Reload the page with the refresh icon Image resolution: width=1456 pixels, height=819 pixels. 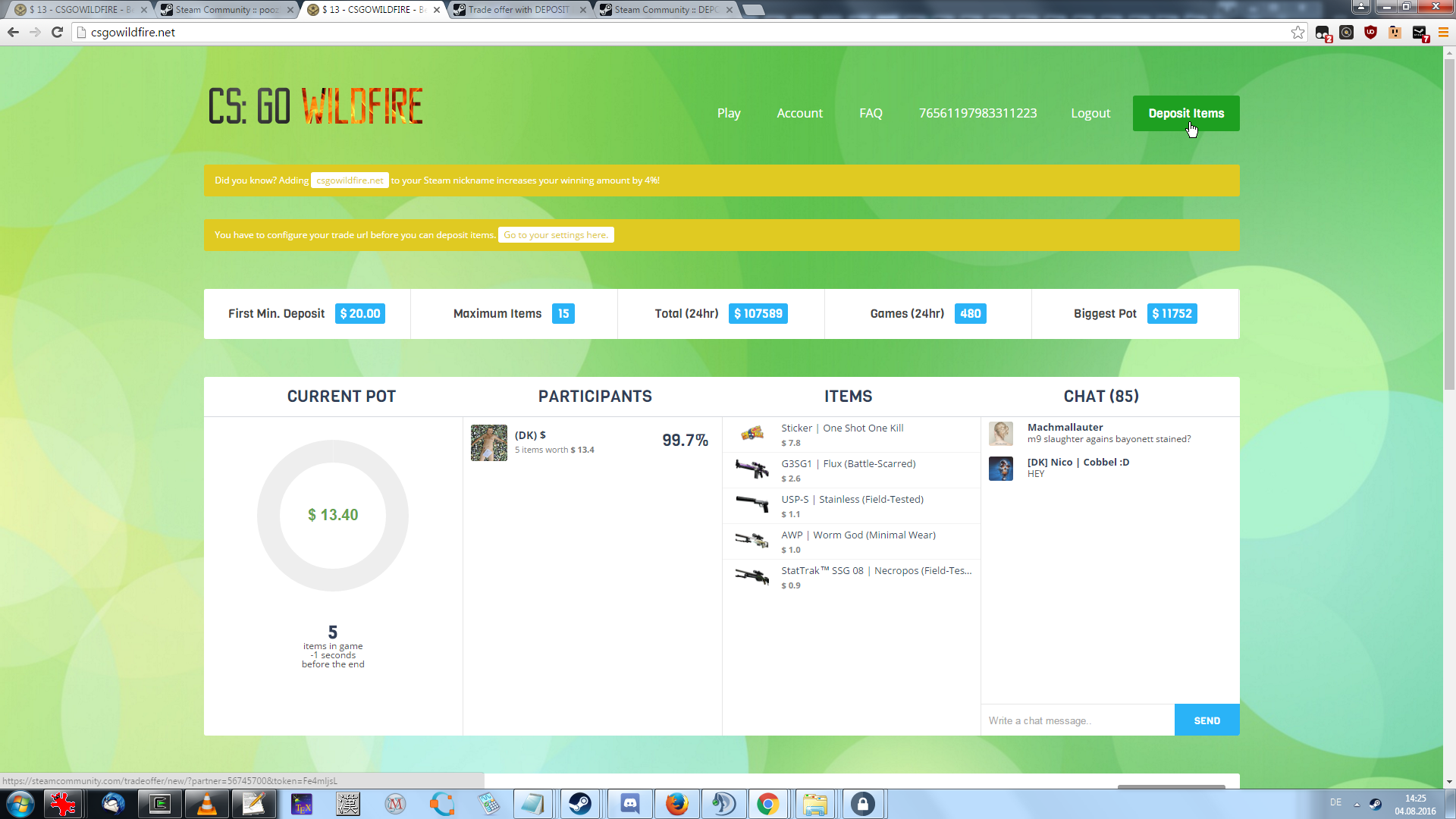tap(57, 33)
